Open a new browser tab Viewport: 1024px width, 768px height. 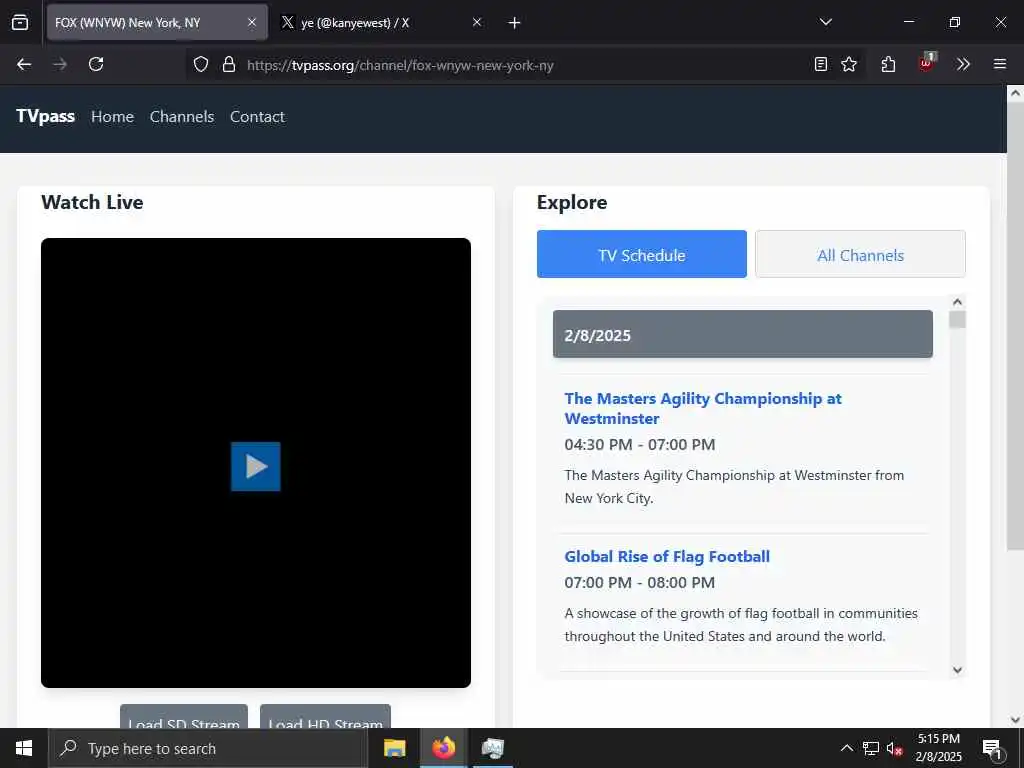515,23
